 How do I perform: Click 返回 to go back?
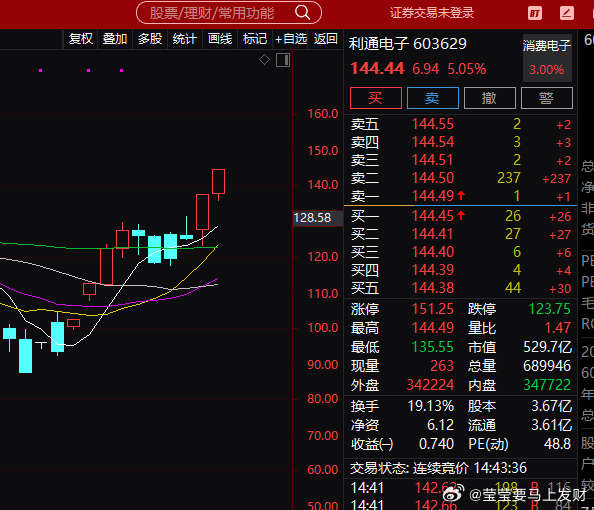point(325,39)
